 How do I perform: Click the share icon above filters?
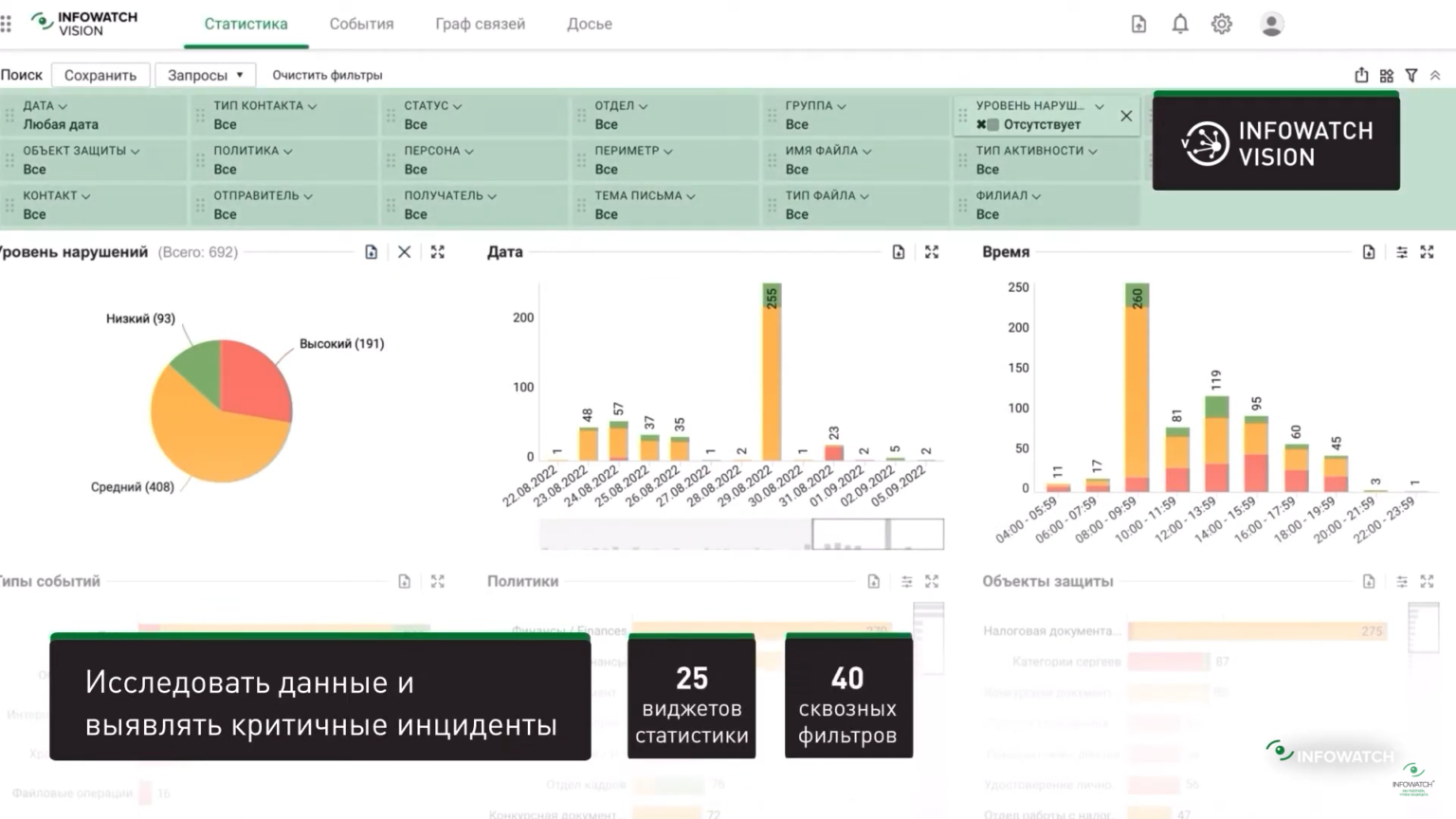coord(1361,75)
